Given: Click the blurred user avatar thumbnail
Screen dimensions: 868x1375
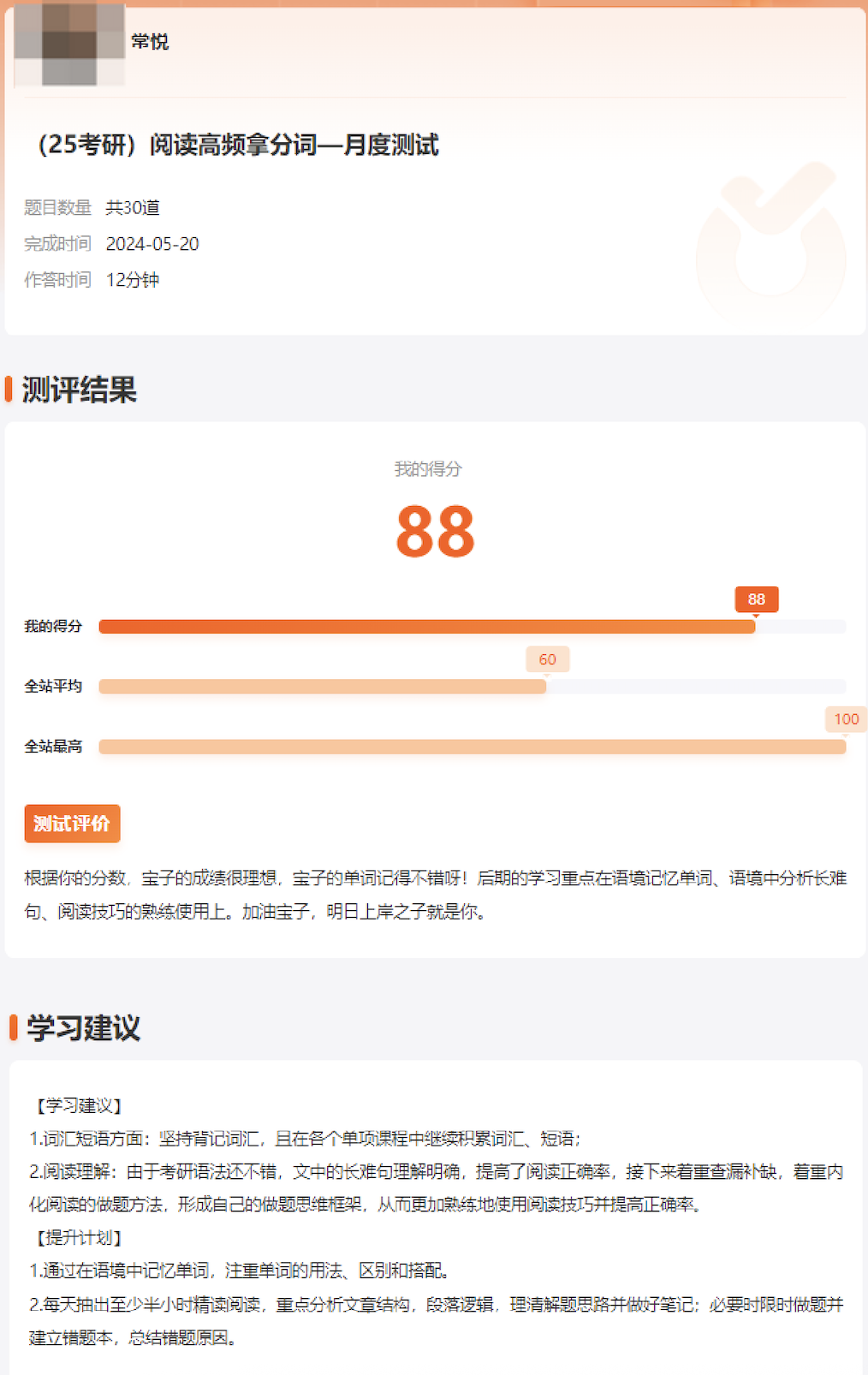Looking at the screenshot, I should 69,45.
